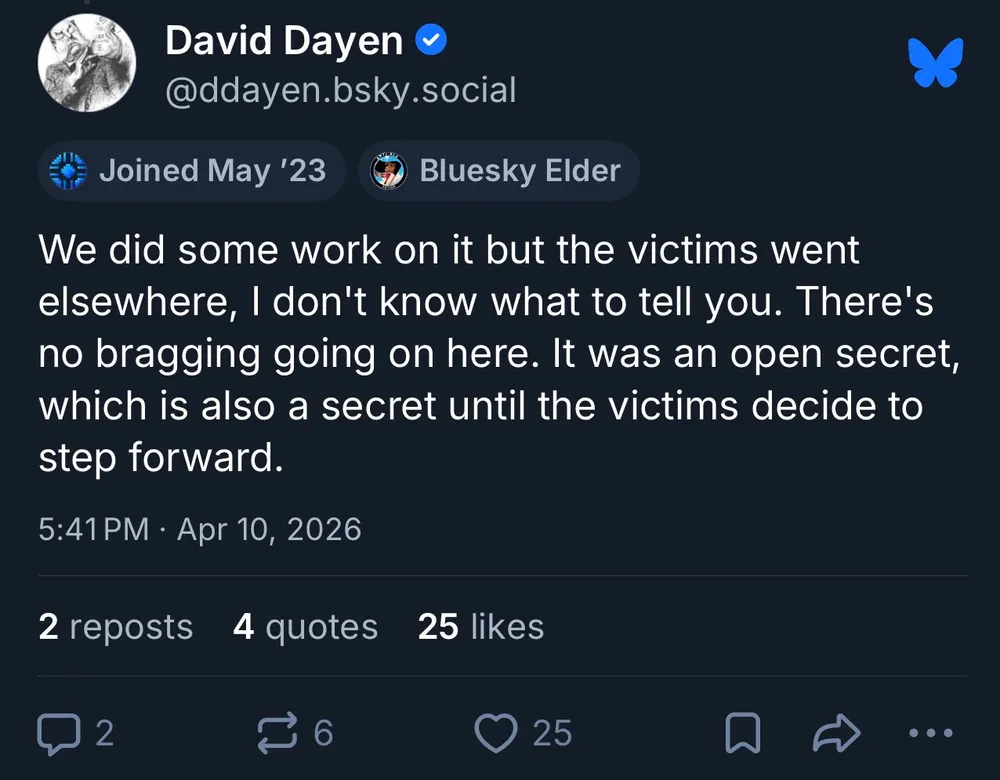
Task: Bookmark this post
Action: 743,734
